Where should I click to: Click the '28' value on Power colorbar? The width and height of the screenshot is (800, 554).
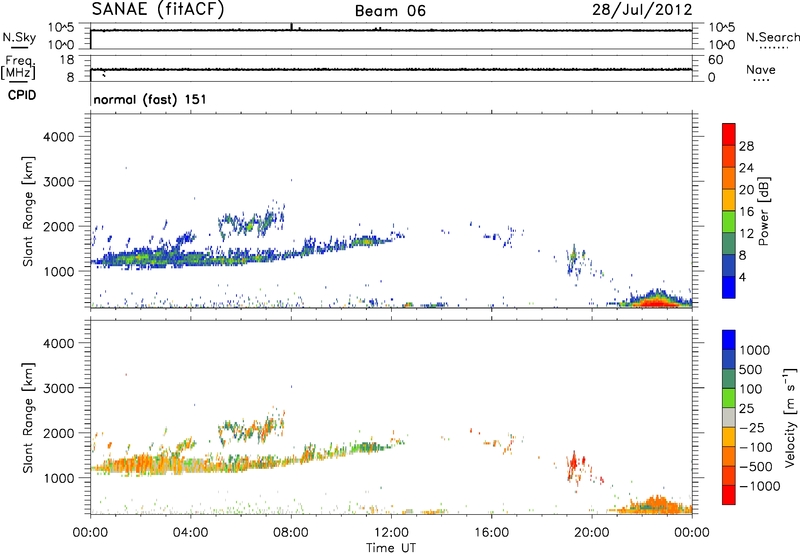[x=746, y=146]
